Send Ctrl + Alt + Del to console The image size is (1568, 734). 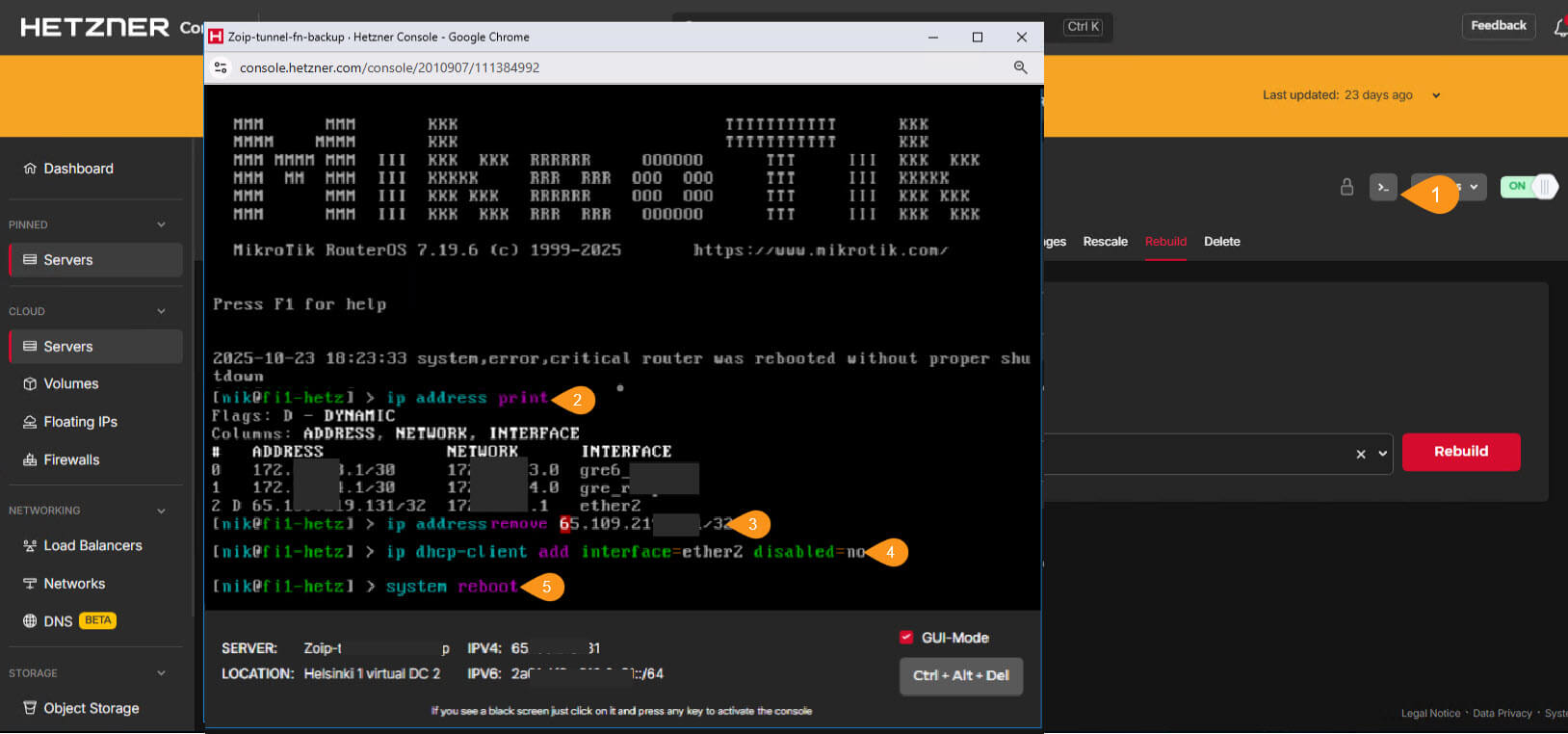[x=960, y=676]
